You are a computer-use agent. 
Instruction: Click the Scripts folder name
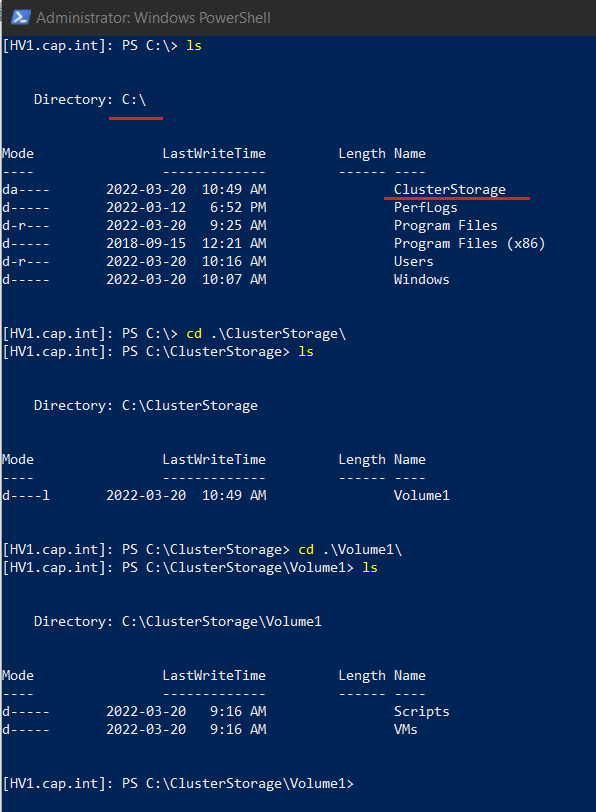421,712
